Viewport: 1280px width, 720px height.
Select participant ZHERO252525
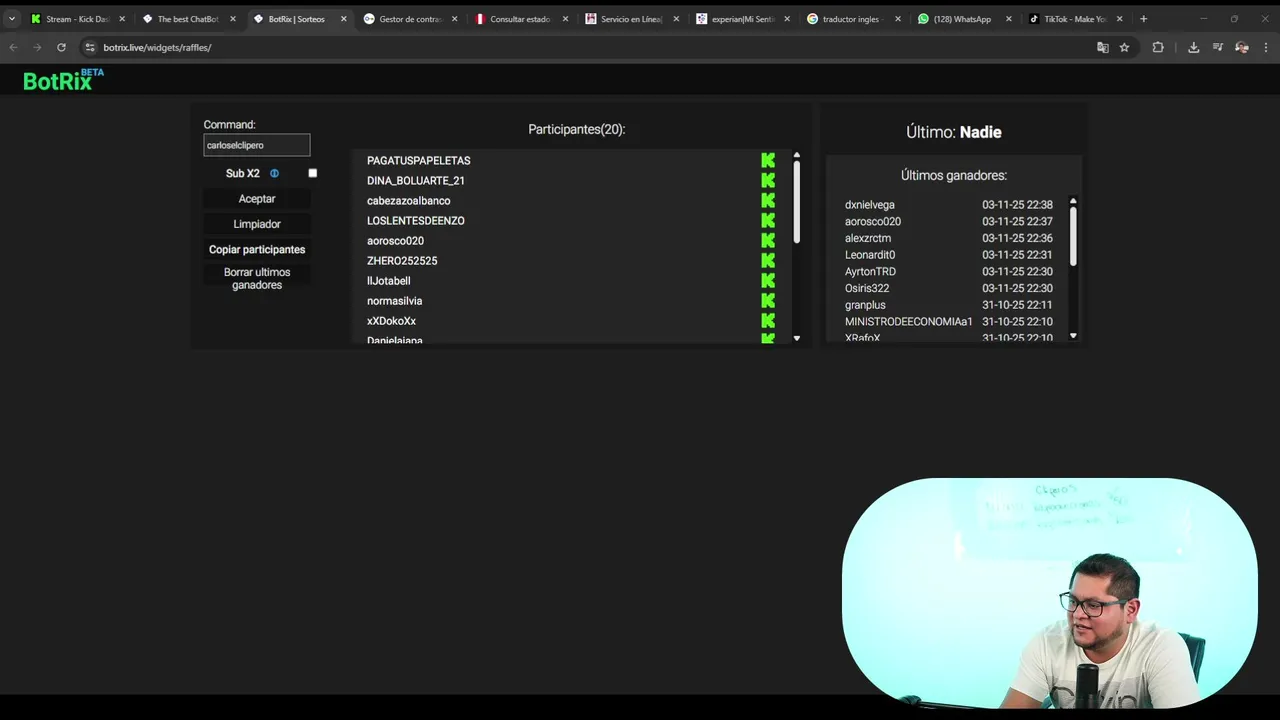tap(402, 261)
